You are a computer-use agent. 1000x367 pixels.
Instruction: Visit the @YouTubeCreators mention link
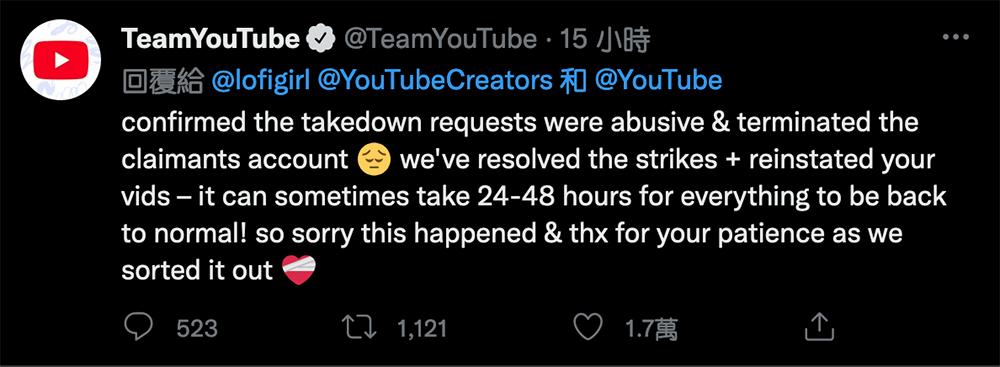(x=434, y=80)
